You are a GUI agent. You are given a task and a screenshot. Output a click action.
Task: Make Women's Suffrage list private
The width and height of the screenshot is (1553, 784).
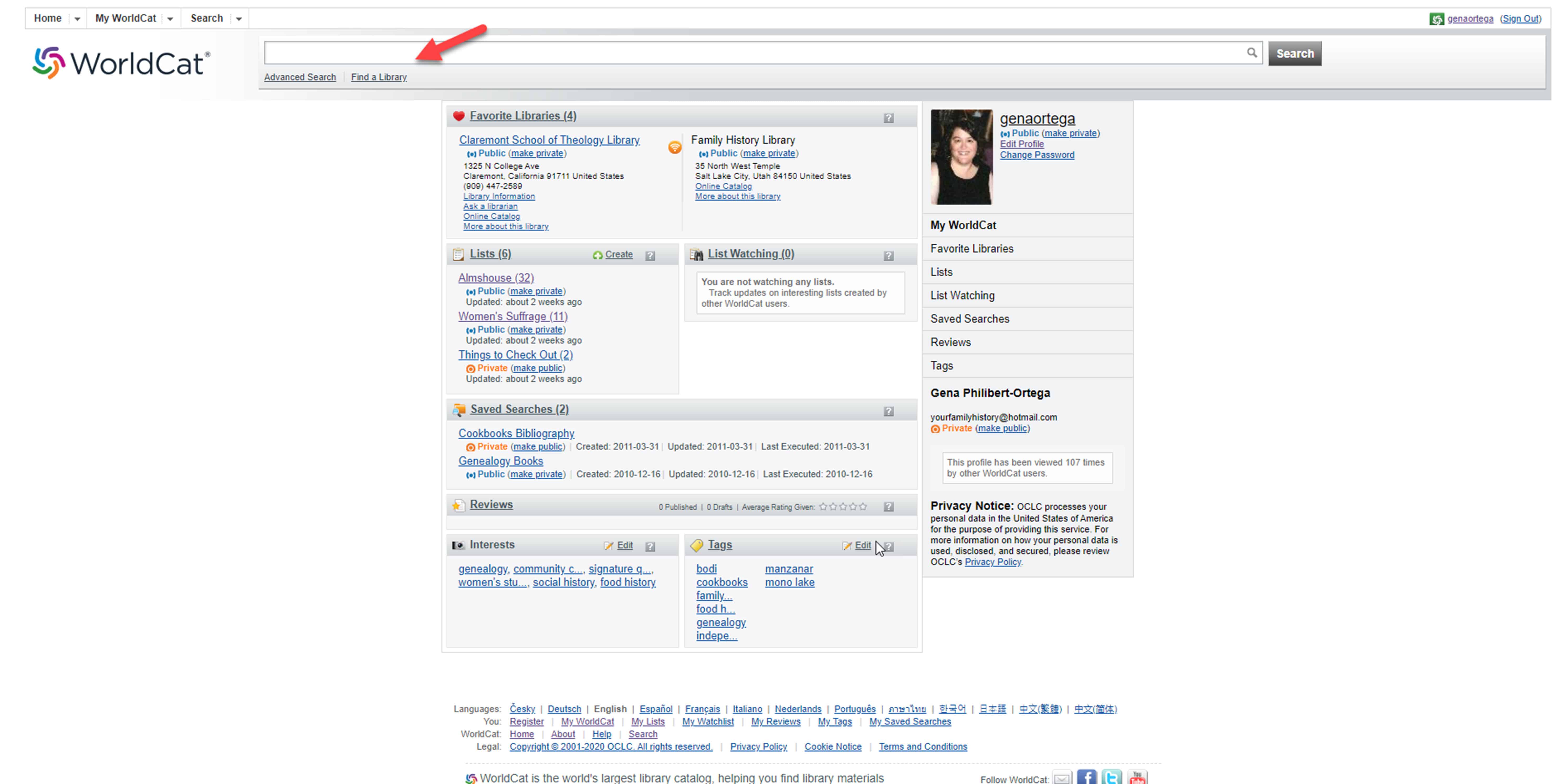coord(537,330)
